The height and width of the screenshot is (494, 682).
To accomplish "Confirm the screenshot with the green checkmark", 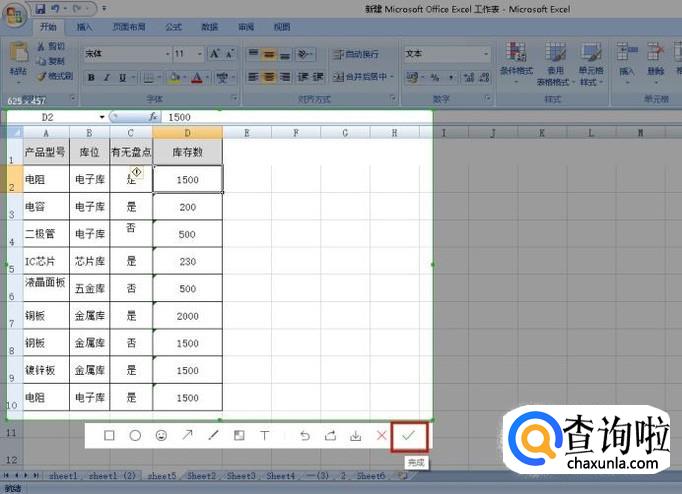I will 409,436.
